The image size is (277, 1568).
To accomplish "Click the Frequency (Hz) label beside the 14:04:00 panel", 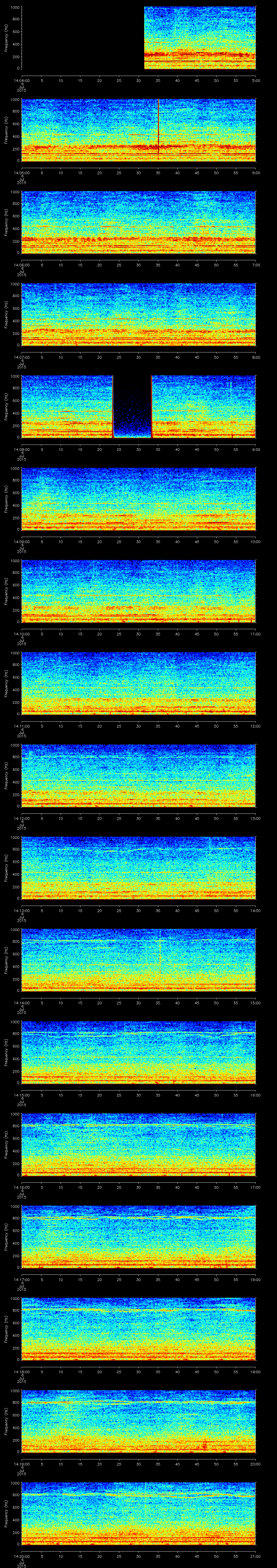I will (6, 38).
